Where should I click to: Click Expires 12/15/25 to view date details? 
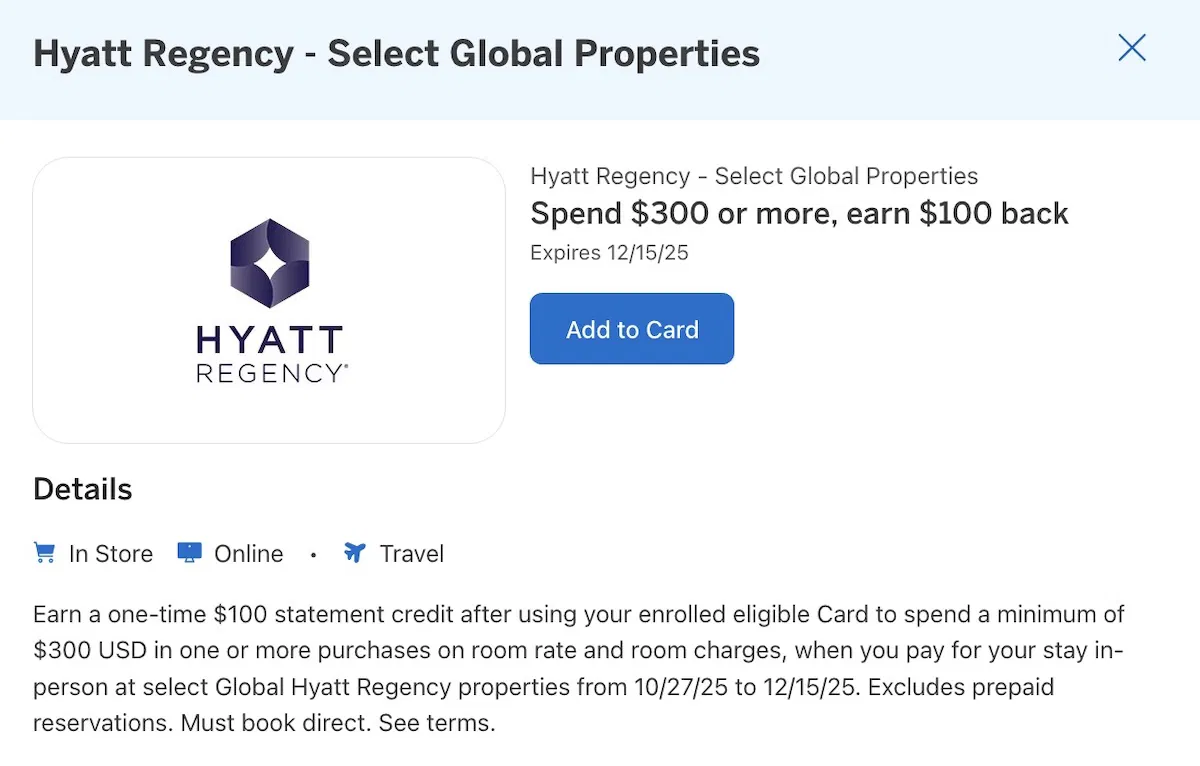point(609,253)
